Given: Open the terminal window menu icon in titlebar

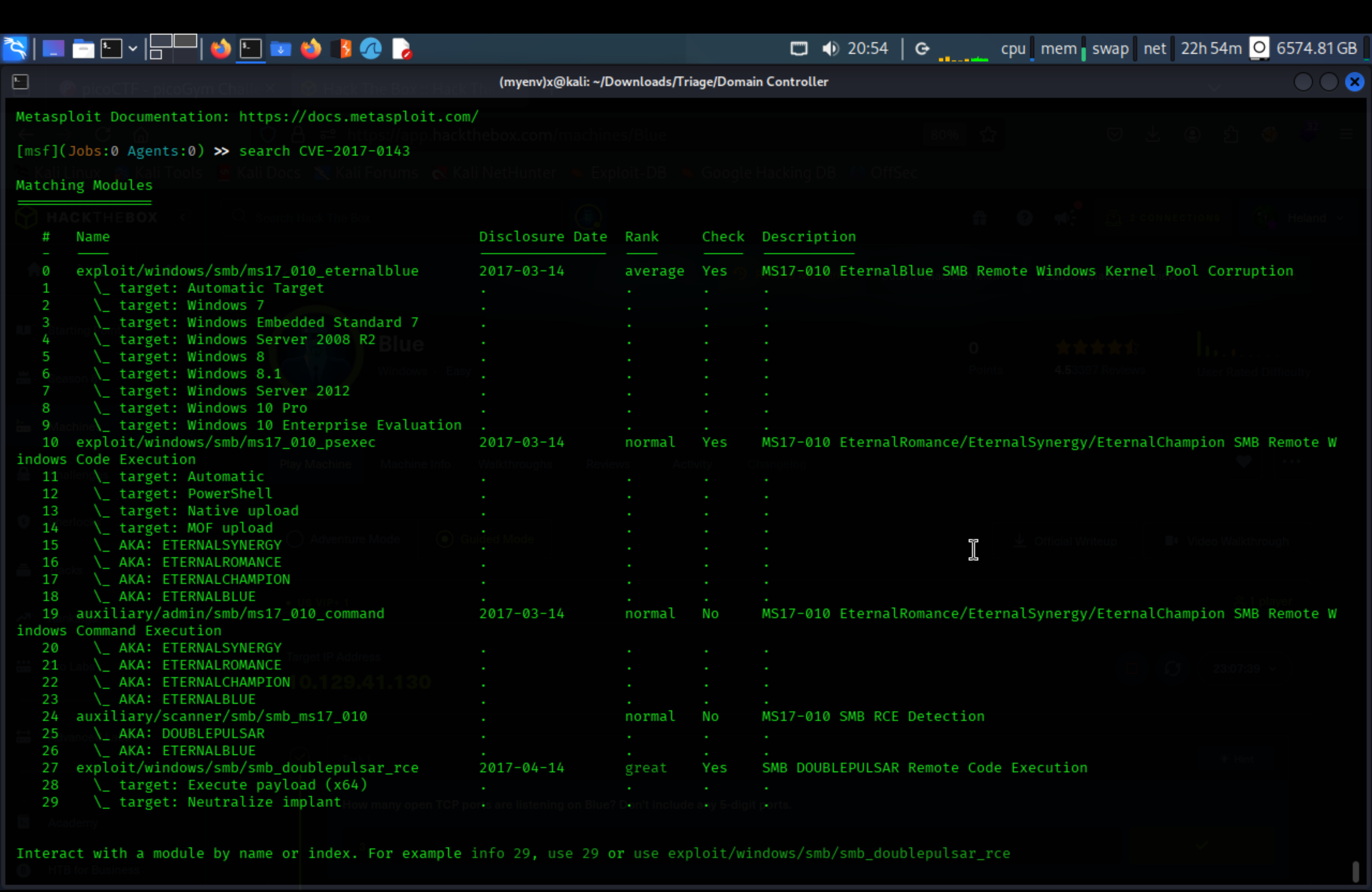Looking at the screenshot, I should point(20,82).
